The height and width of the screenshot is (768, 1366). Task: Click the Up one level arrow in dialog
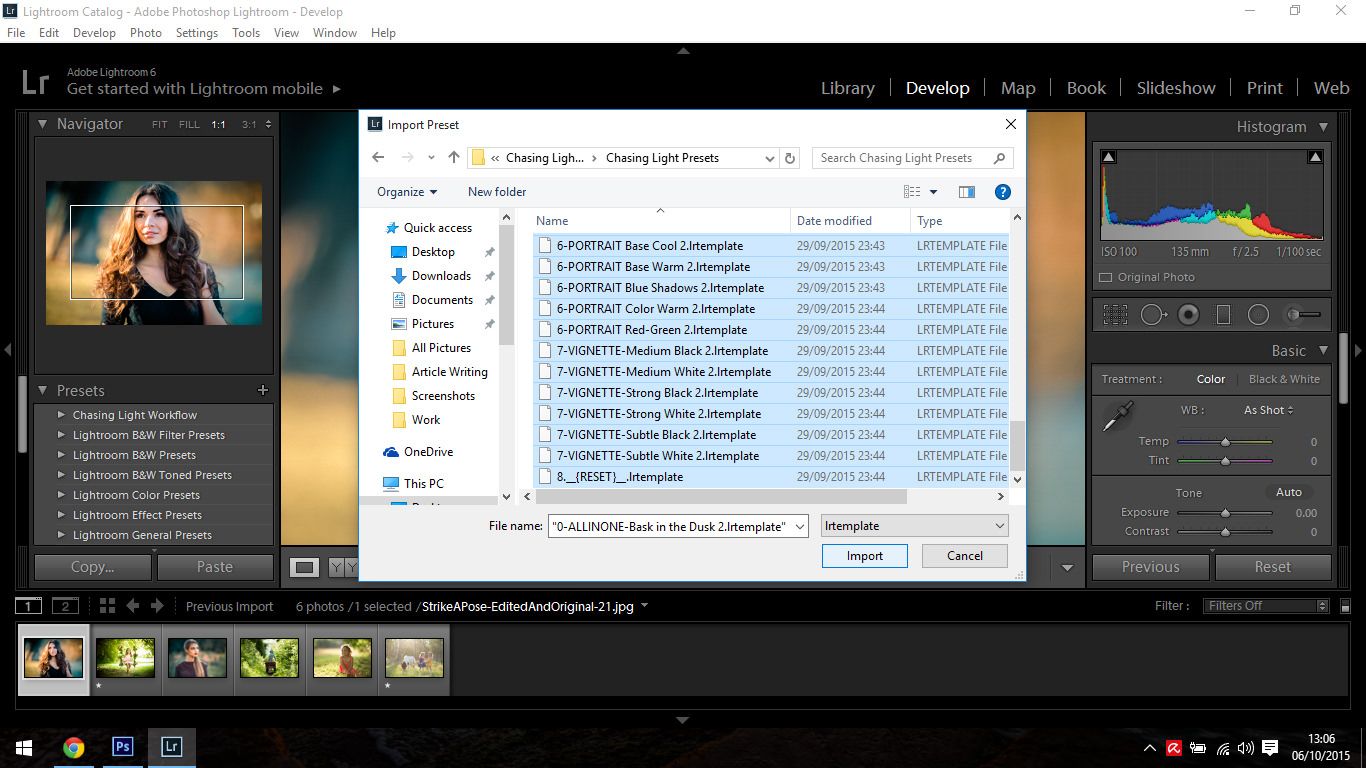[x=454, y=157]
